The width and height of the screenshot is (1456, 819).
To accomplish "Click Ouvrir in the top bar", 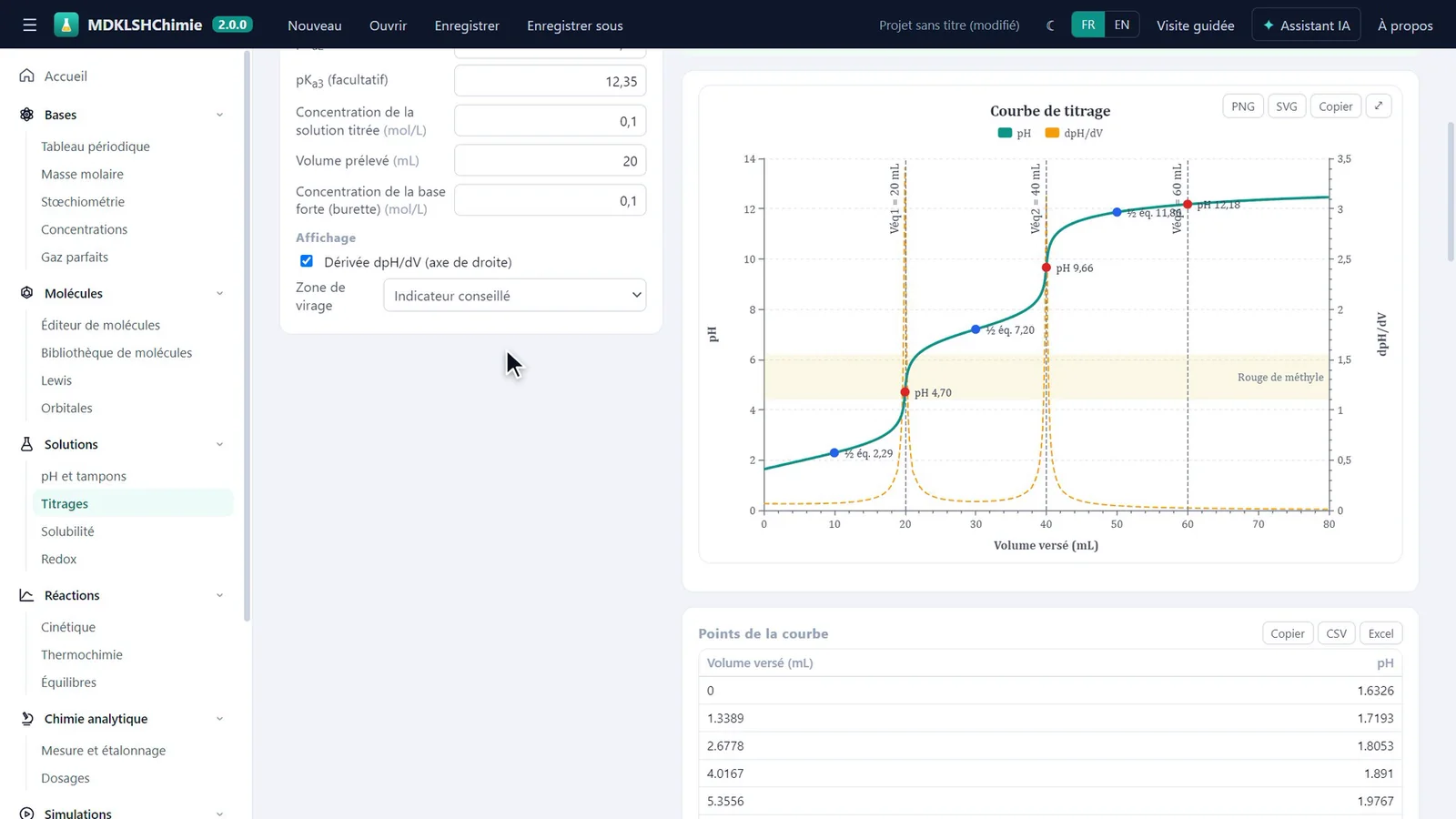I will 388,25.
